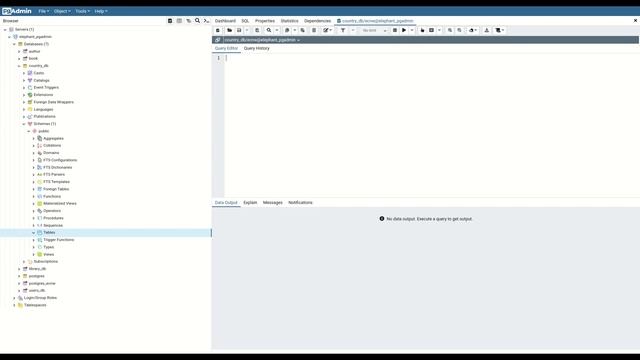Switch to the Notifications output tab

(x=300, y=202)
